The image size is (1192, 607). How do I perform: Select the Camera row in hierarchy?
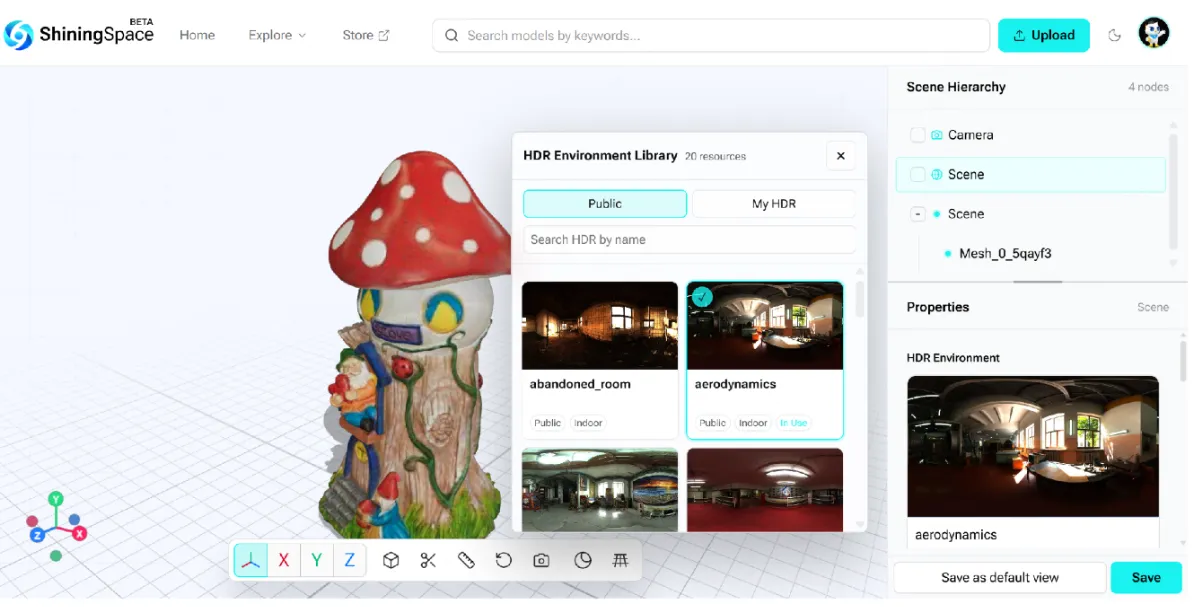(1030, 135)
